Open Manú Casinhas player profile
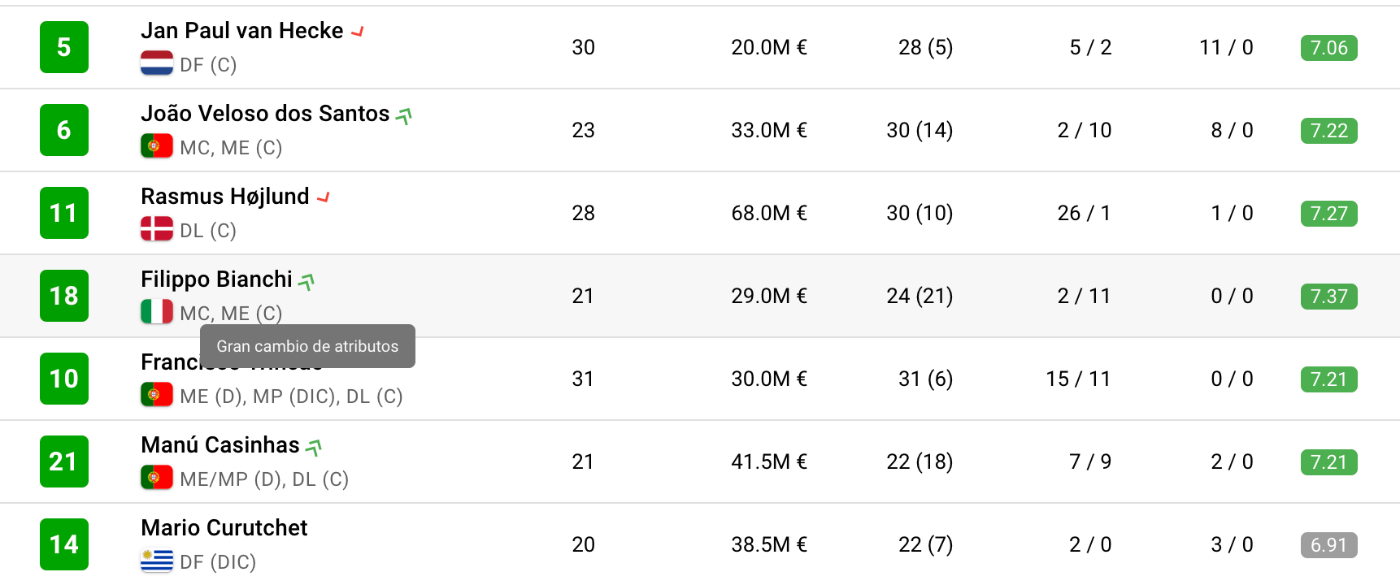The height and width of the screenshot is (585, 1400). point(220,445)
